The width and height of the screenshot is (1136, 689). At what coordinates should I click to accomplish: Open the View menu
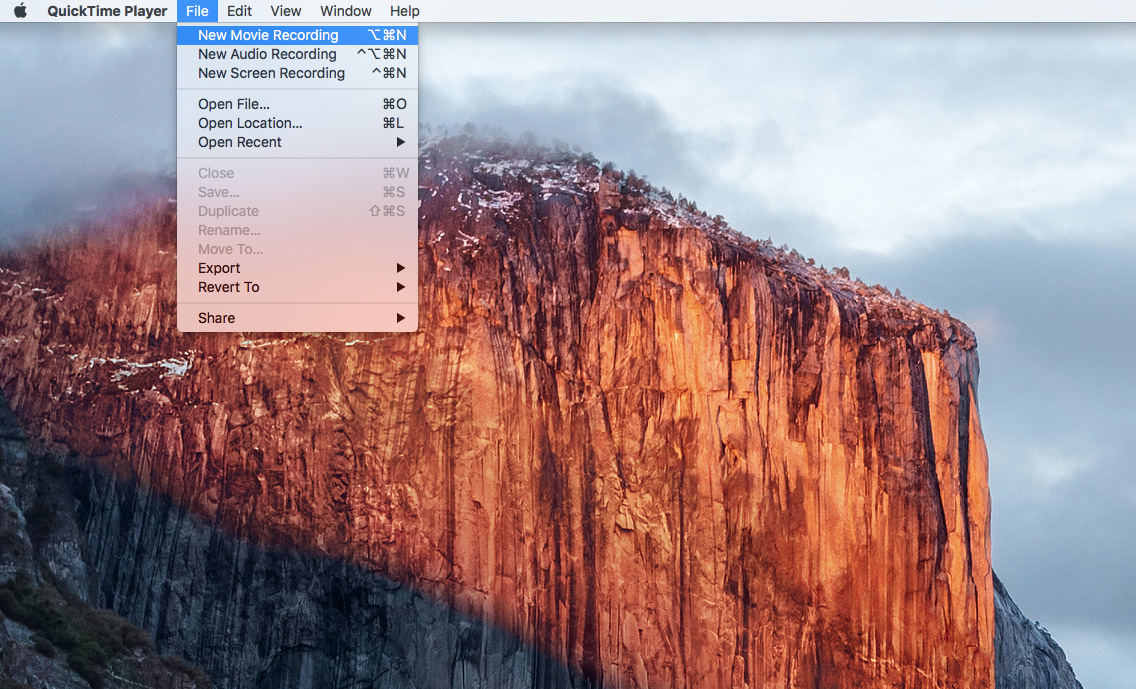point(285,11)
